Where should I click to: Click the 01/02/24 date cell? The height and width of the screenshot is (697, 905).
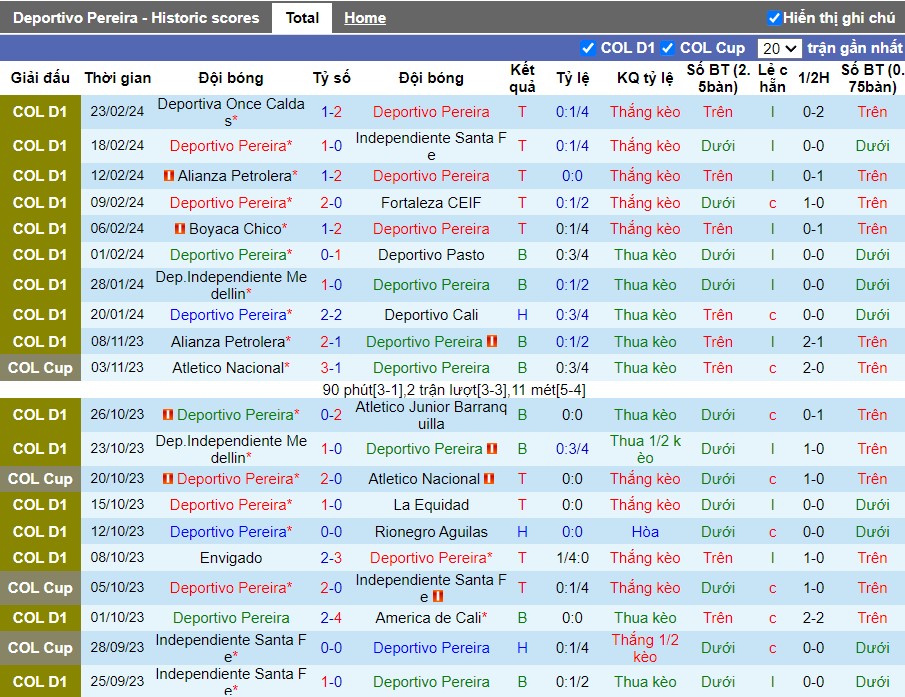(x=117, y=254)
